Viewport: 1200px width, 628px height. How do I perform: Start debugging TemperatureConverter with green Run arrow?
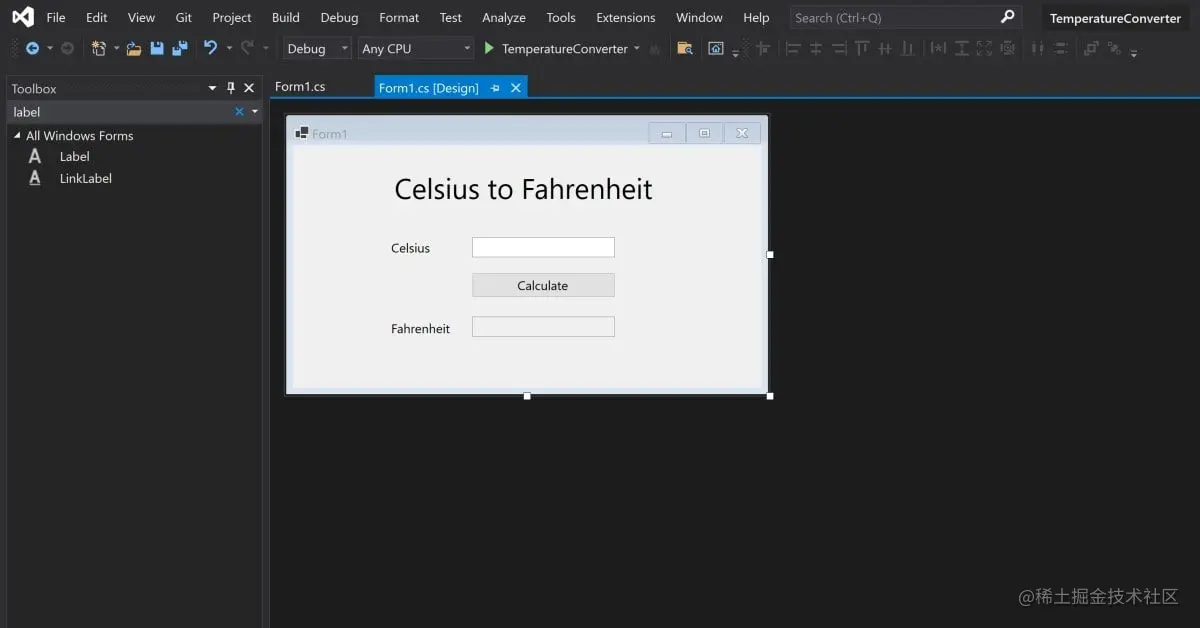(488, 48)
